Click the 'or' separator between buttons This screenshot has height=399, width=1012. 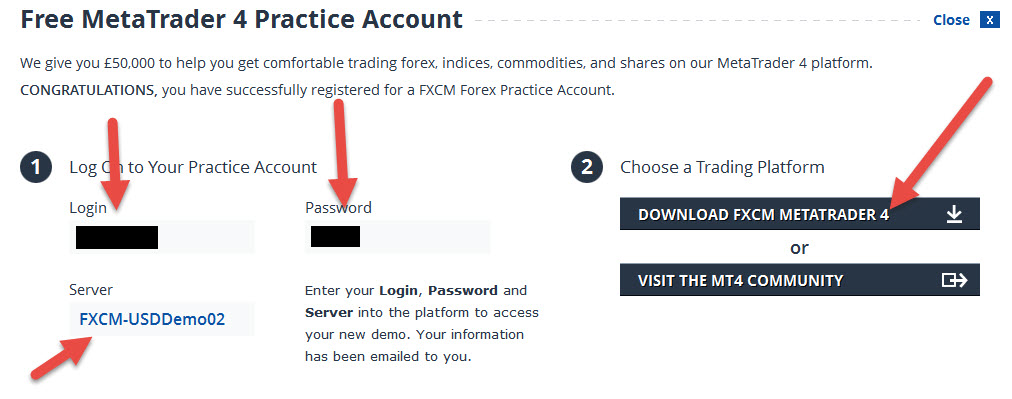tap(799, 248)
